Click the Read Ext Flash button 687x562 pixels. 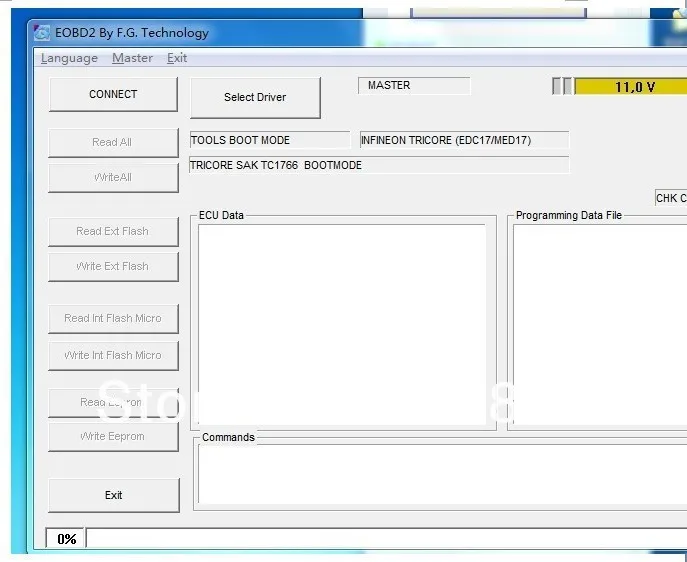pyautogui.click(x=113, y=231)
